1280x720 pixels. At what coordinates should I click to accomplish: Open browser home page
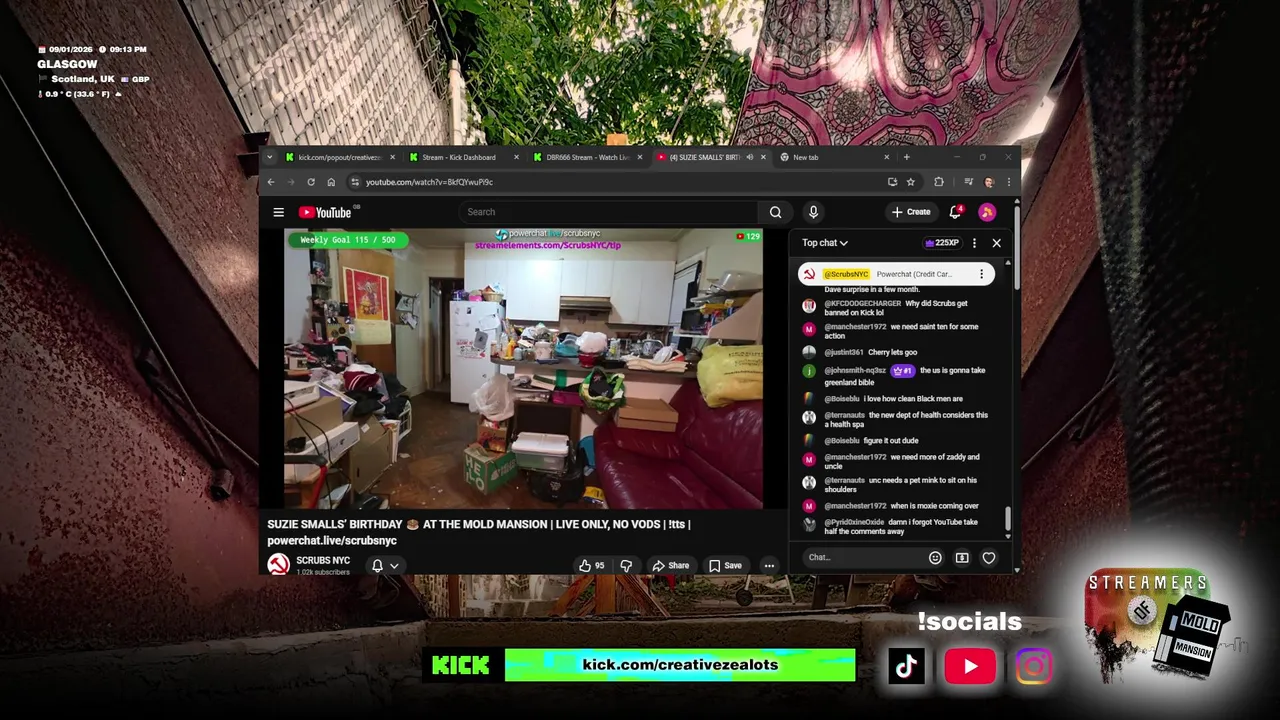pyautogui.click(x=331, y=182)
